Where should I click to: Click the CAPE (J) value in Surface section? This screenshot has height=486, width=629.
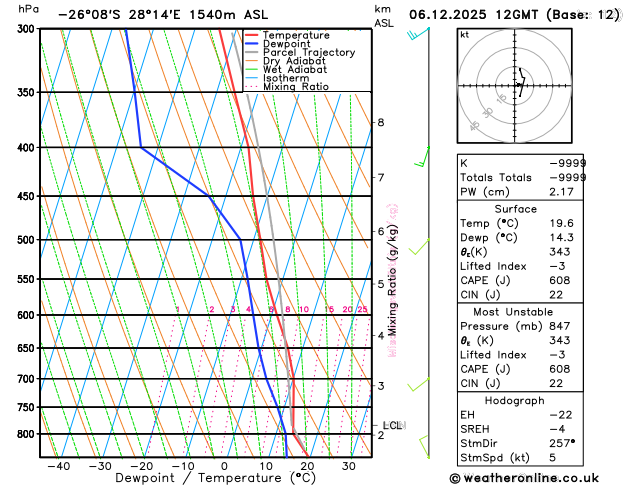click(x=560, y=280)
